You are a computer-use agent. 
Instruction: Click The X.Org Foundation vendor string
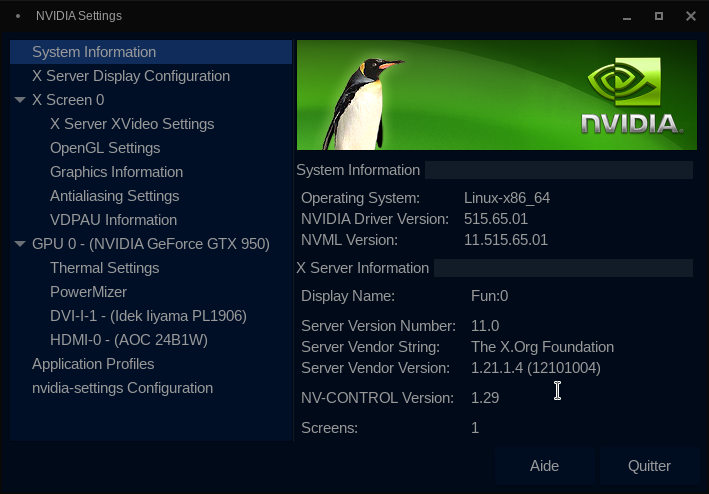click(x=542, y=347)
